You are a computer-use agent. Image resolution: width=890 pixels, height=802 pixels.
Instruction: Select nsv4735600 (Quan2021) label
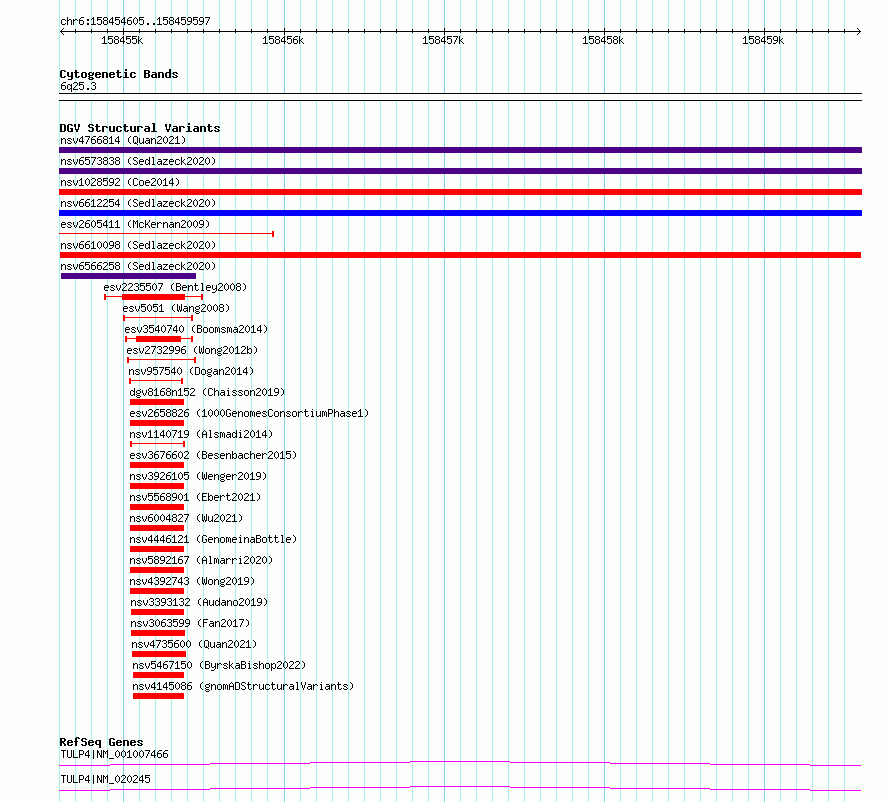click(194, 644)
